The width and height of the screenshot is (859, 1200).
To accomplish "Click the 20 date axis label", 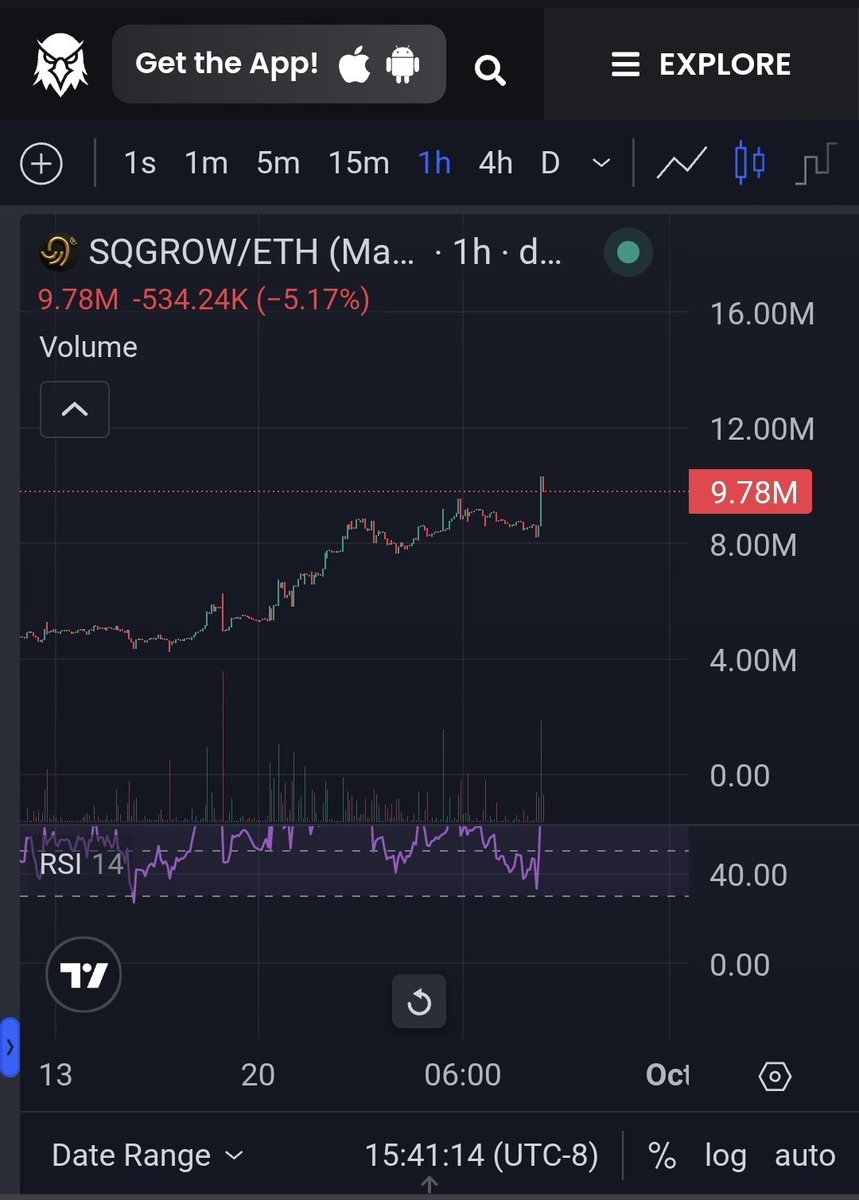I will pos(258,1075).
